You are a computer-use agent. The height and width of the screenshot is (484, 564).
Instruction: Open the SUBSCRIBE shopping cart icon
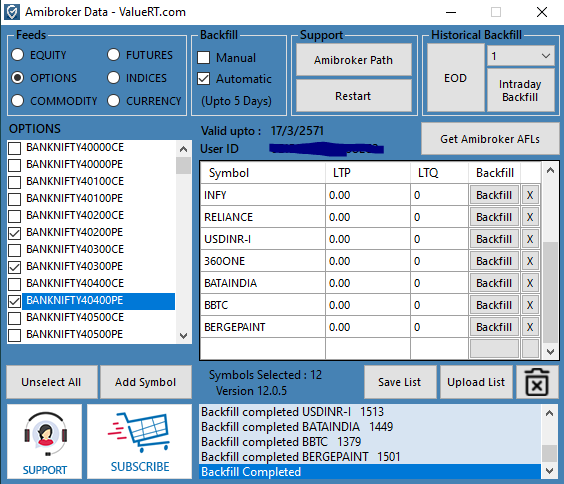click(x=140, y=442)
